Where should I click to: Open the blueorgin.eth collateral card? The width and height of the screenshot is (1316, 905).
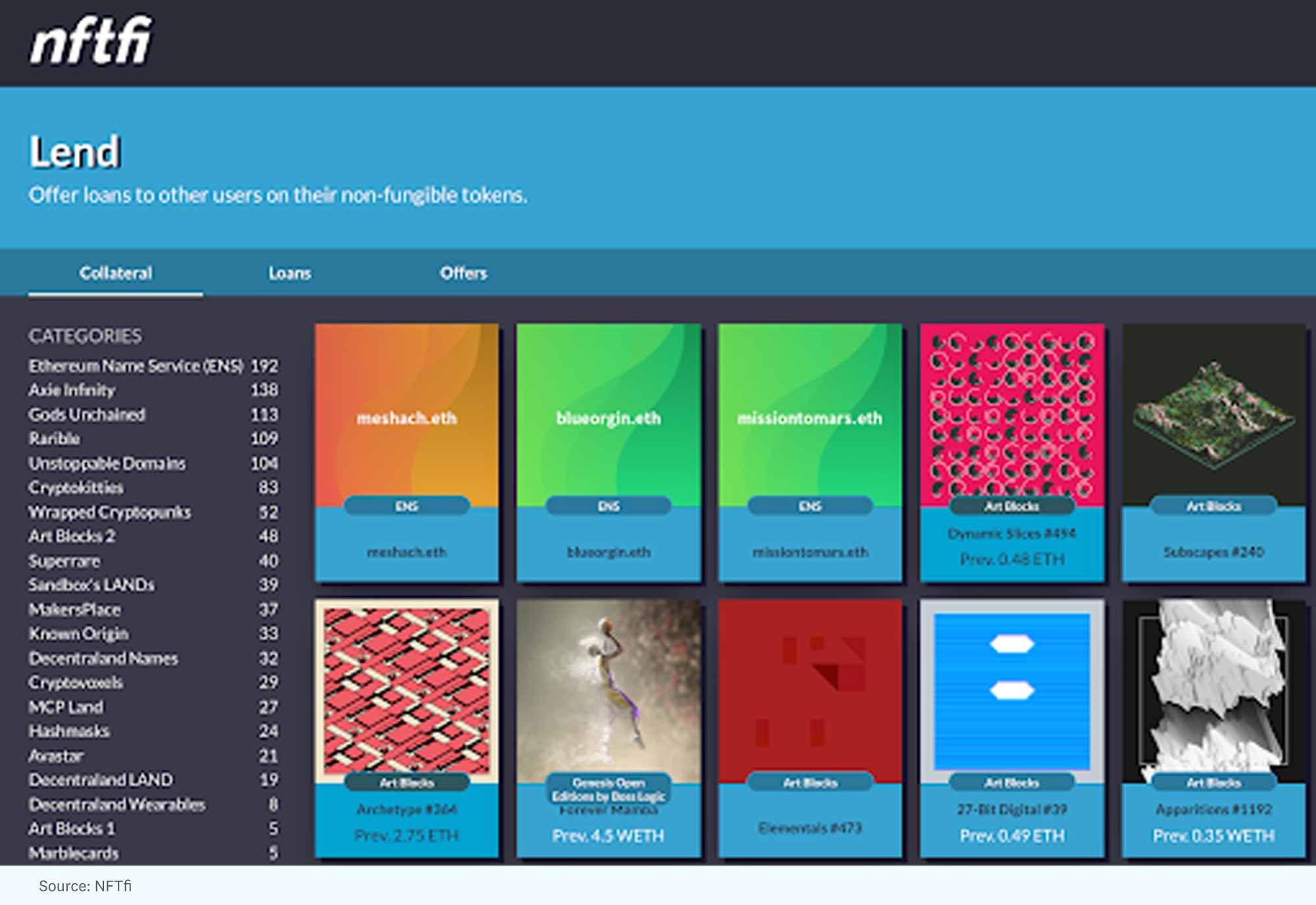609,452
